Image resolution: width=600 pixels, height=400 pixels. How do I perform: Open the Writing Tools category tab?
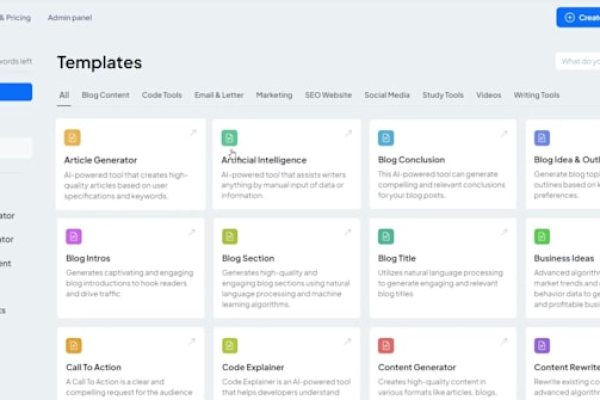pos(537,95)
